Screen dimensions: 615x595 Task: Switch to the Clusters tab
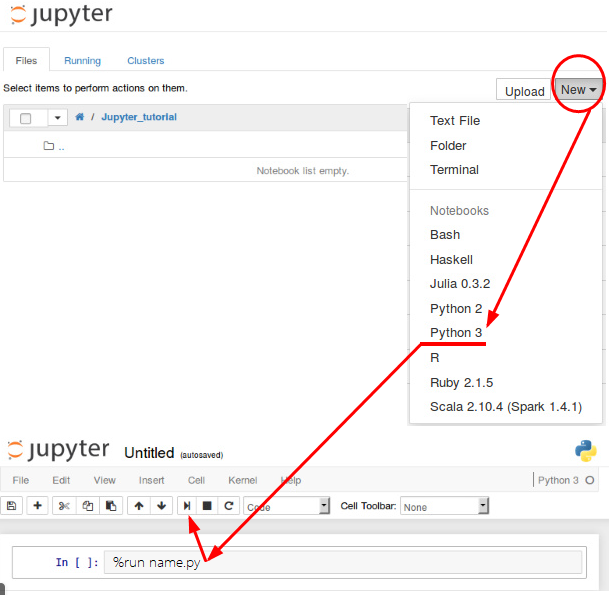click(x=146, y=61)
